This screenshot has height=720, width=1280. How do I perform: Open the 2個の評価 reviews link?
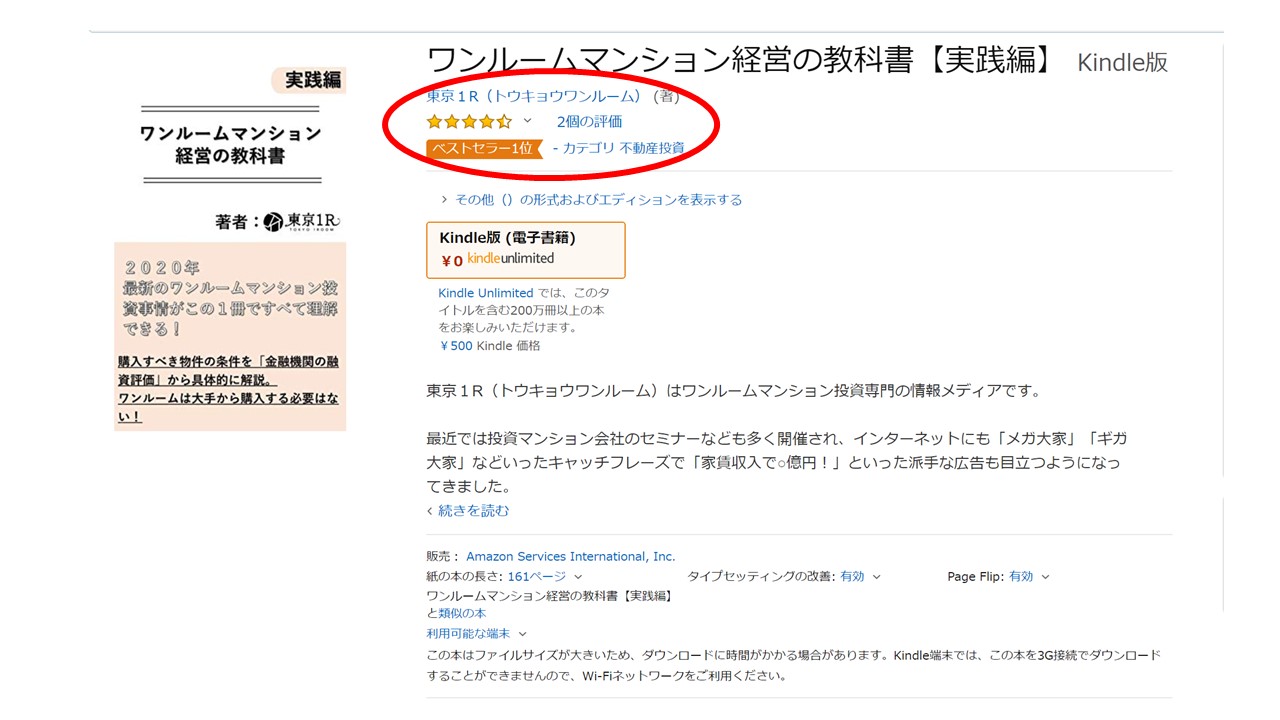[589, 122]
